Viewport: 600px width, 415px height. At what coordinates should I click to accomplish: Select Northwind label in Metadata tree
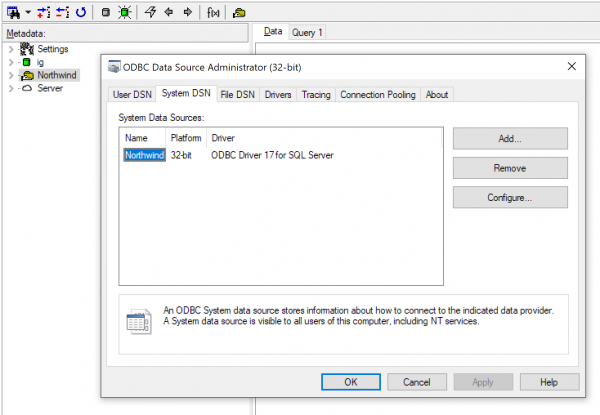(57, 75)
